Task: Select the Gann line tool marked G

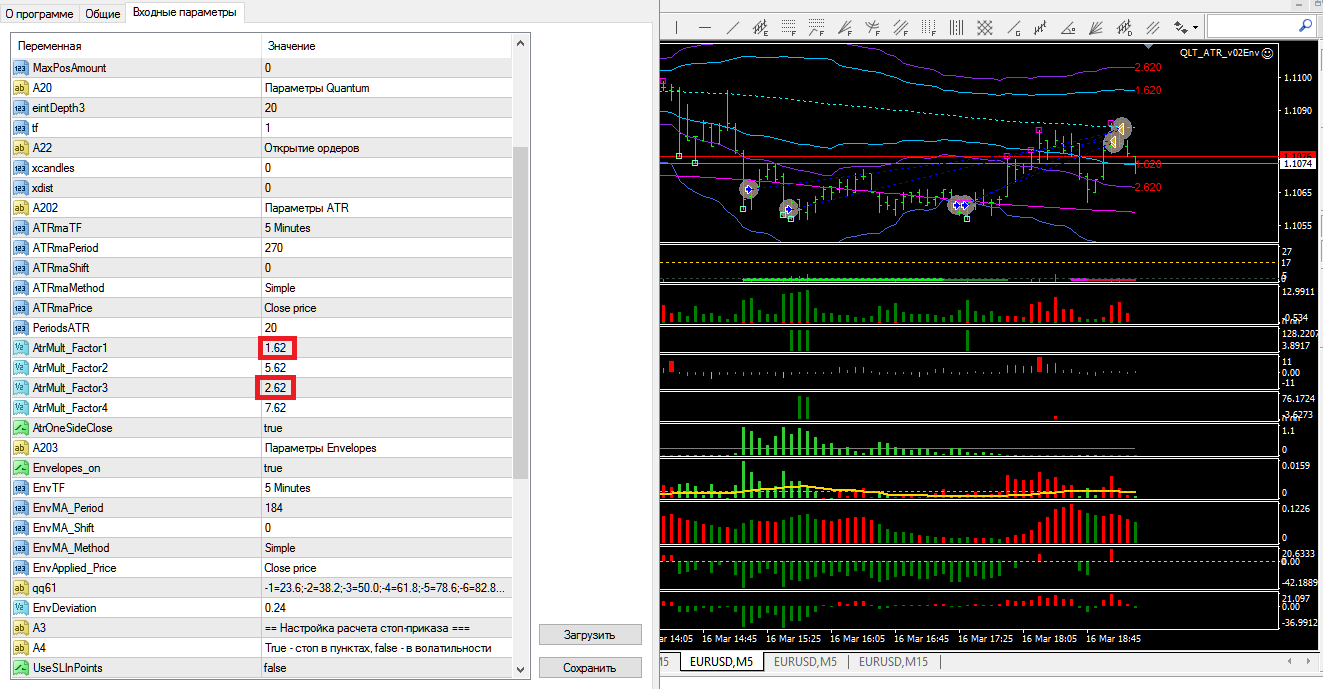Action: coord(1013,27)
